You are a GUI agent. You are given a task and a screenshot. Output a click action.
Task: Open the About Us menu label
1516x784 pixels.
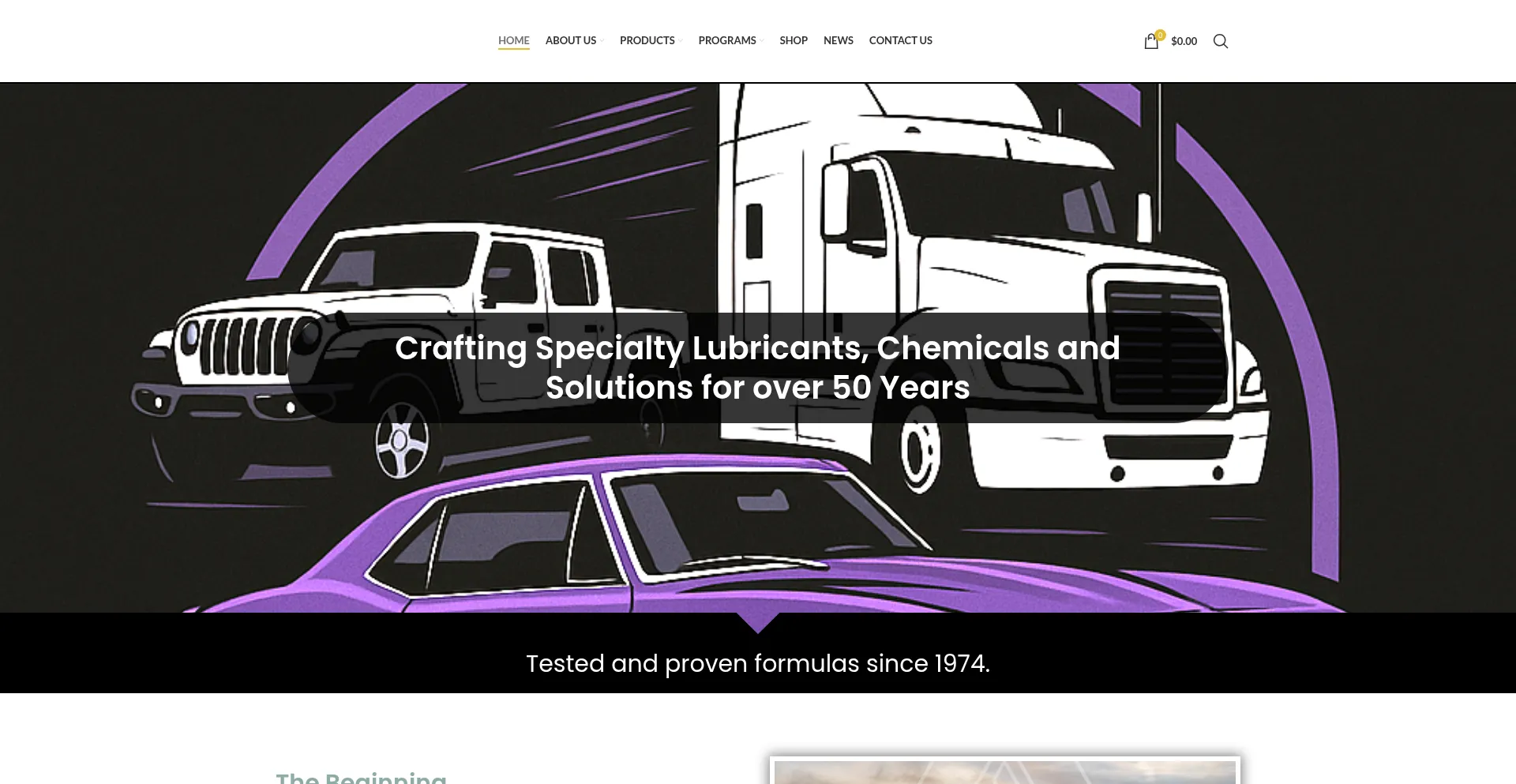click(x=570, y=40)
